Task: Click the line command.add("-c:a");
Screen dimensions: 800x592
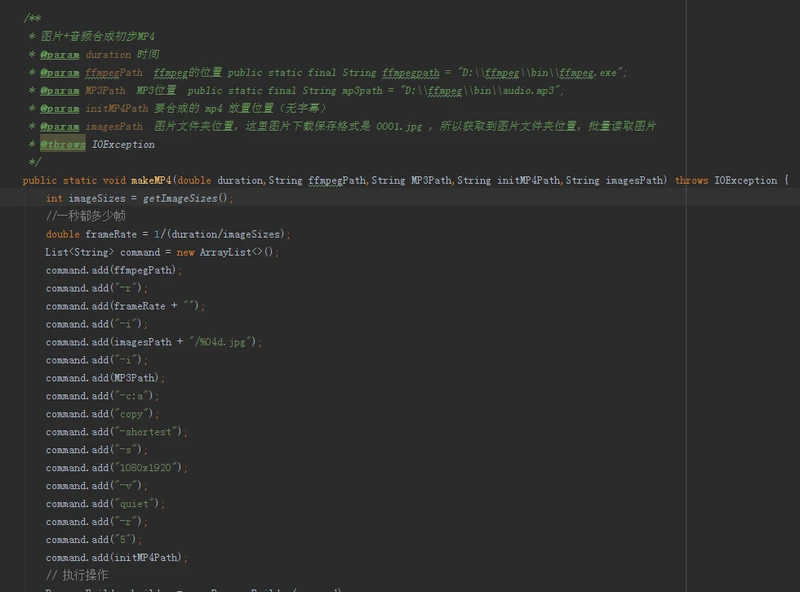Action: tap(103, 396)
